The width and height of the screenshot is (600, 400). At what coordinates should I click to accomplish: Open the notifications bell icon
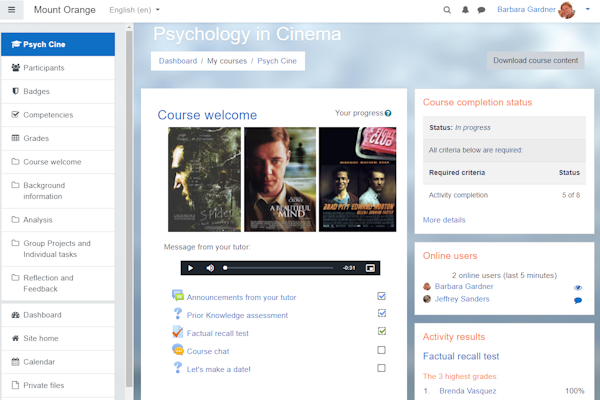click(x=465, y=10)
